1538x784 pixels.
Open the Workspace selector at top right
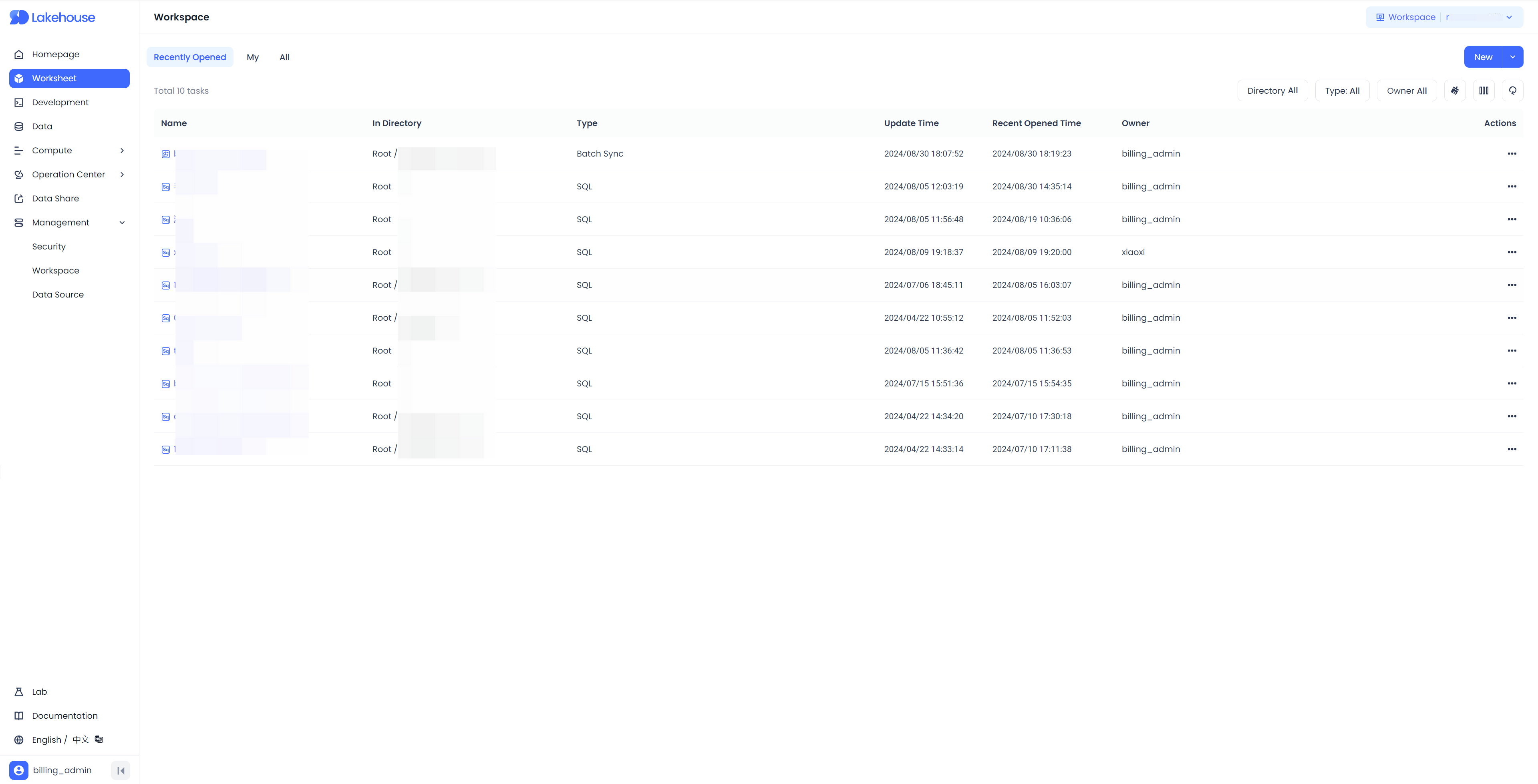point(1443,17)
